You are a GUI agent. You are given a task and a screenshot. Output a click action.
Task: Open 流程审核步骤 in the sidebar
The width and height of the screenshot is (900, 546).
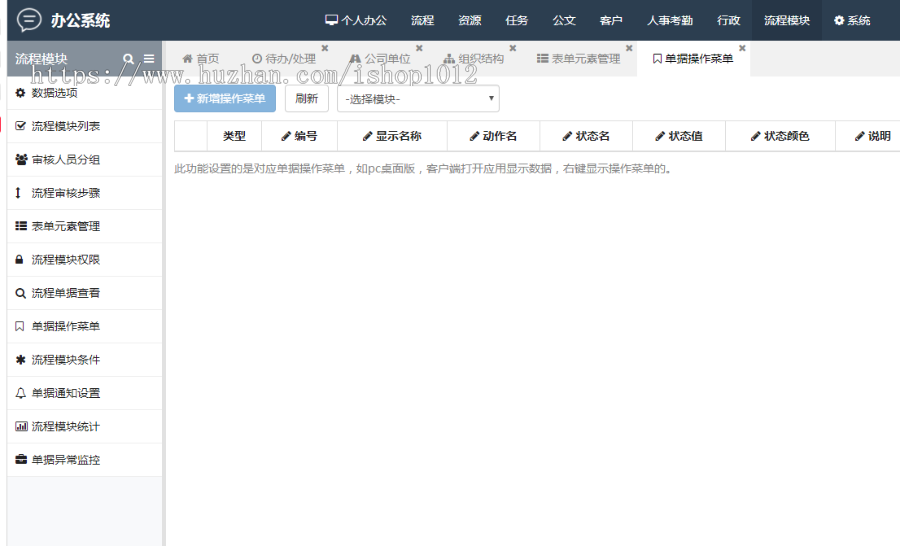click(84, 193)
